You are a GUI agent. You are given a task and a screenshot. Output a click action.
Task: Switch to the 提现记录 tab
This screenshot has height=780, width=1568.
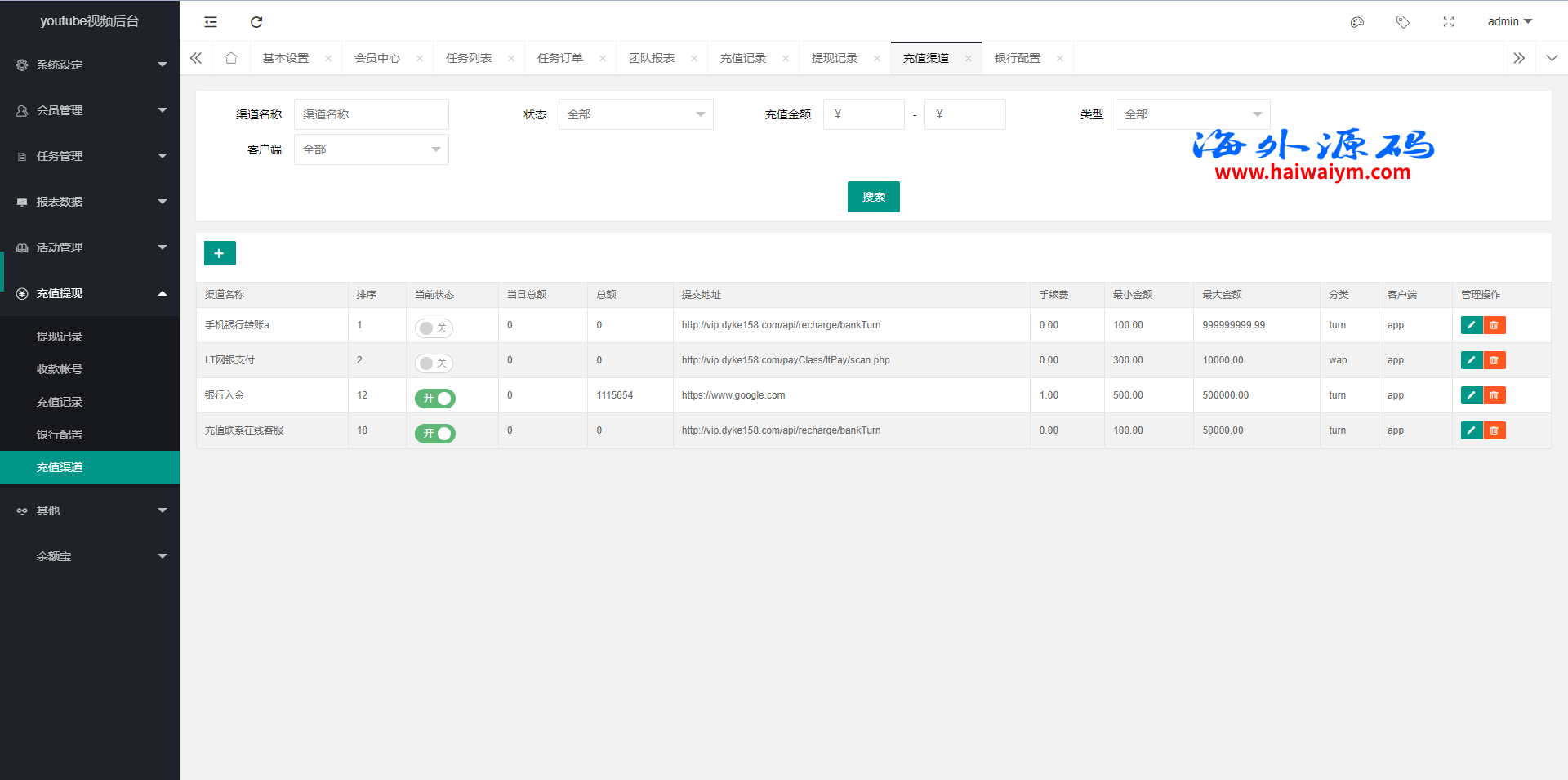(x=835, y=58)
